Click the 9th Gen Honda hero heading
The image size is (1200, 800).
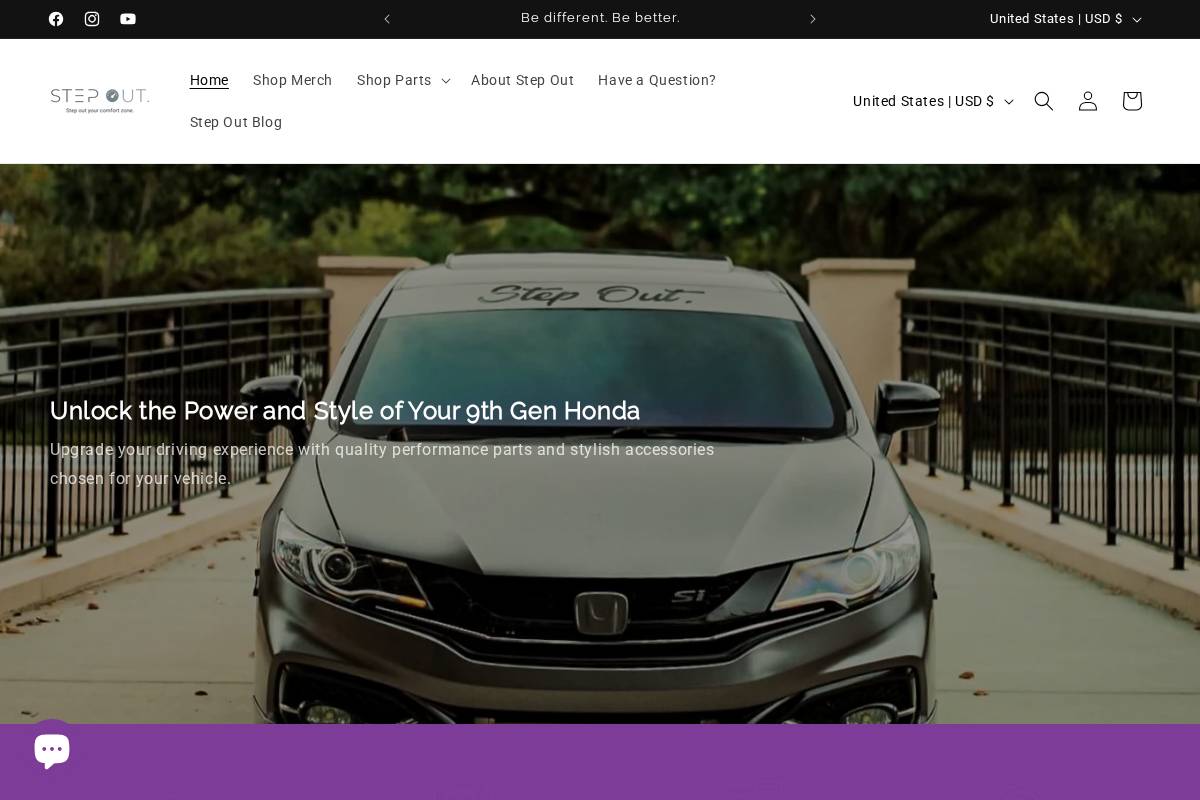click(345, 411)
